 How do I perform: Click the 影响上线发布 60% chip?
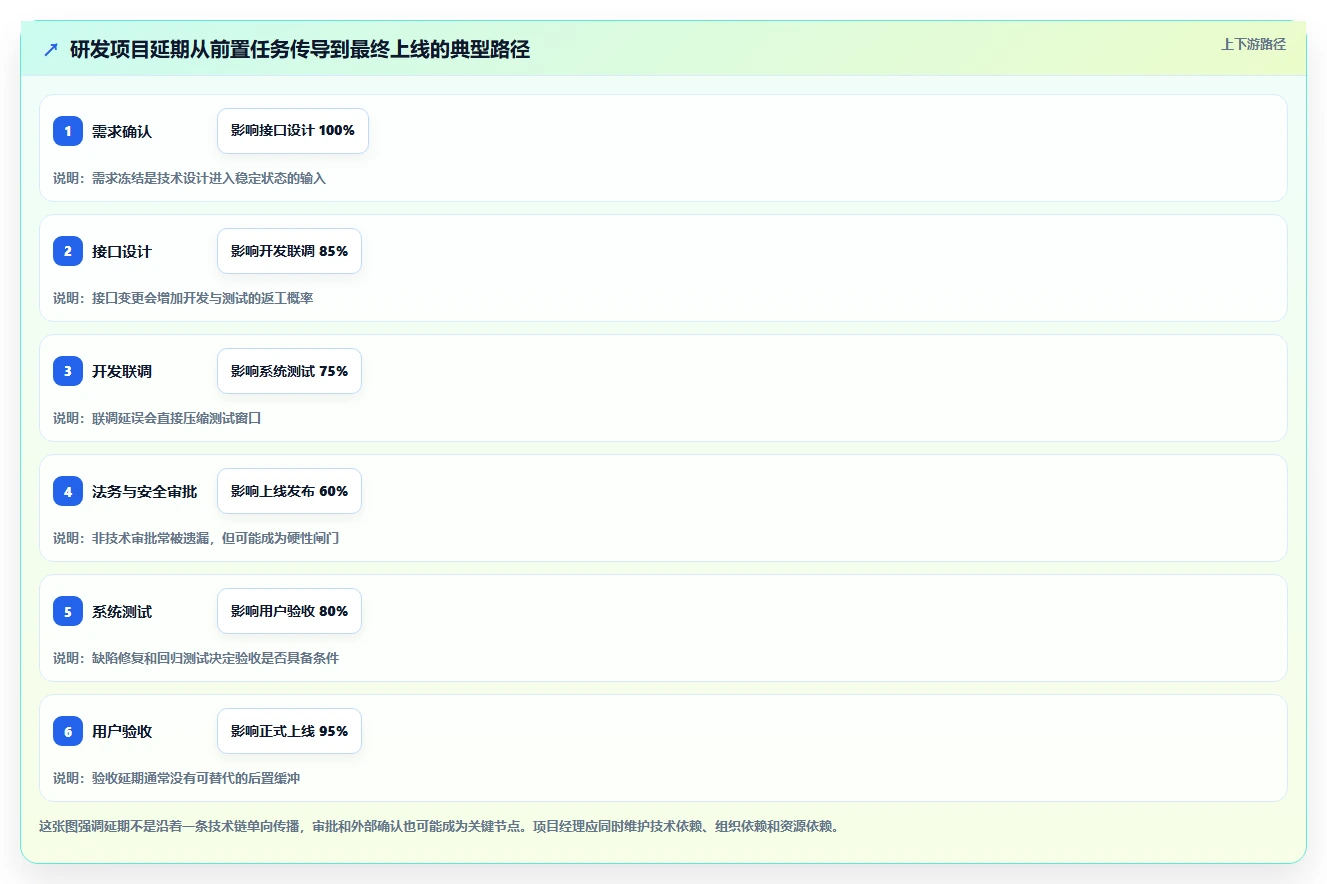289,491
